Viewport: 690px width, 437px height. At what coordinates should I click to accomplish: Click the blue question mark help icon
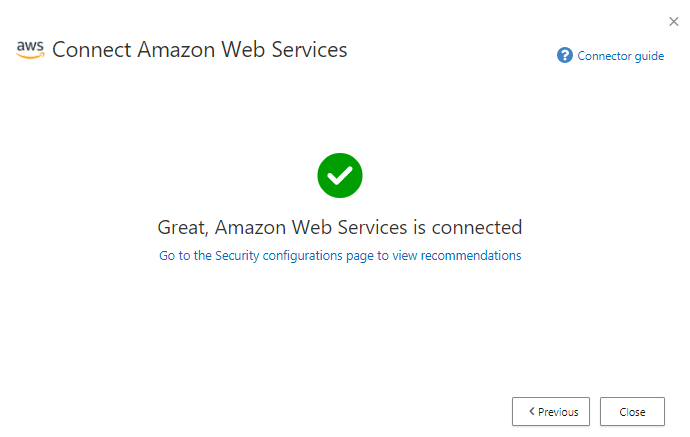tap(565, 55)
